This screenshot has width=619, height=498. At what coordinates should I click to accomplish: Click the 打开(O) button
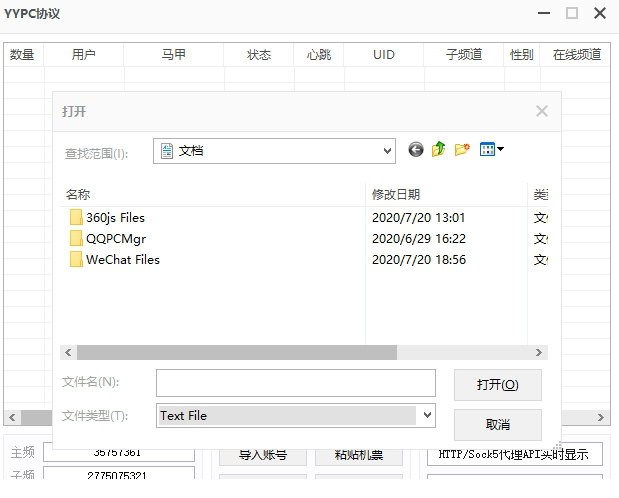(x=497, y=385)
